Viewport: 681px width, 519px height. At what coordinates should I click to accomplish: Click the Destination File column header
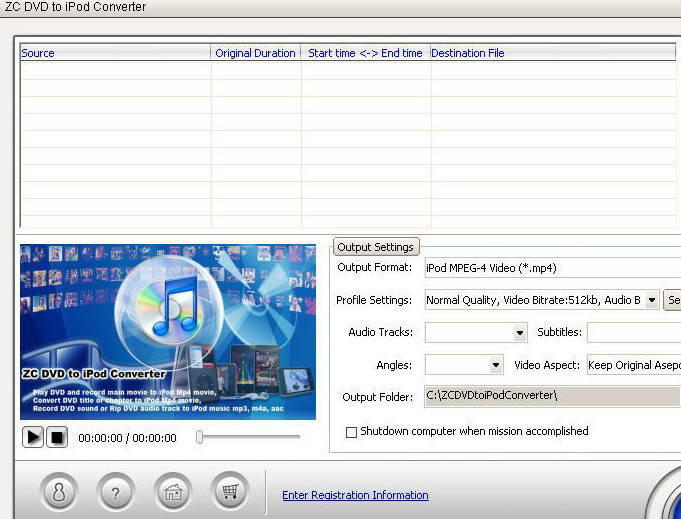point(552,53)
